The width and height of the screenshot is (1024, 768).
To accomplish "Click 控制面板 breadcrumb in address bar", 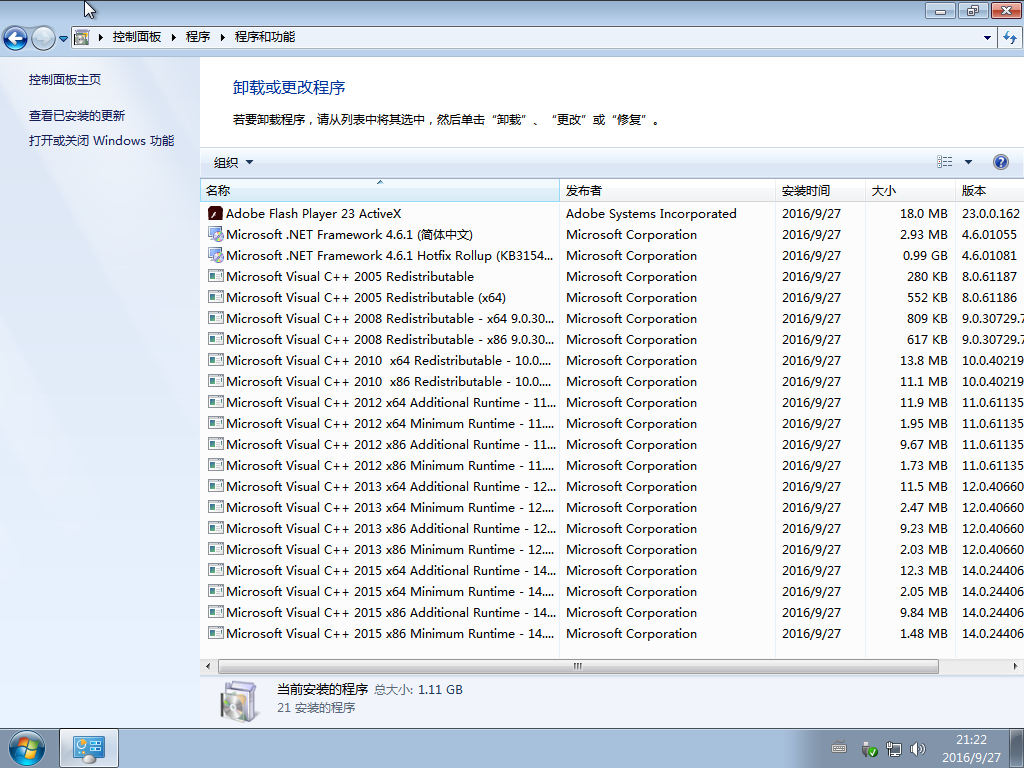I will pyautogui.click(x=136, y=37).
